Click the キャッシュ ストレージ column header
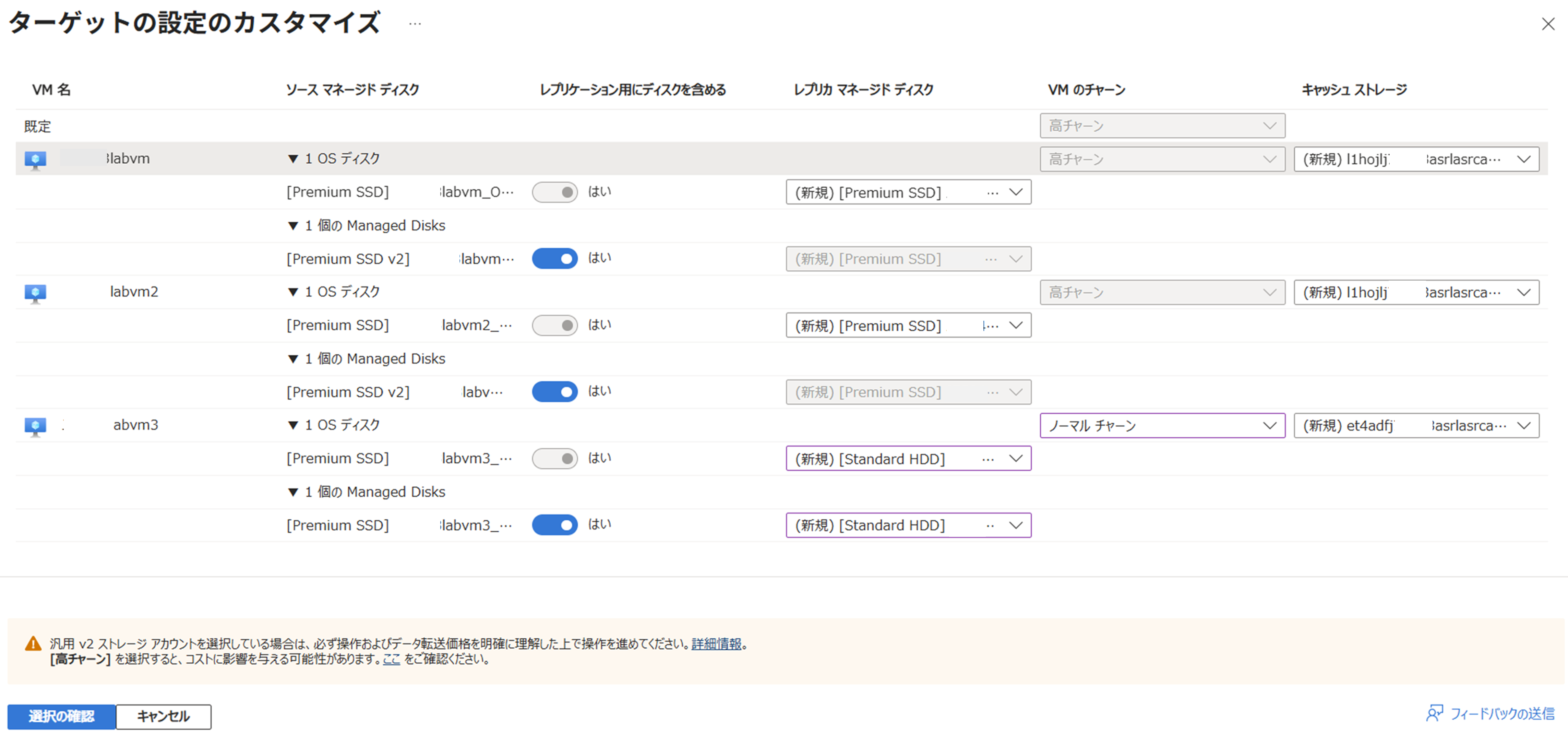Viewport: 1568px width, 733px height. [x=1354, y=90]
